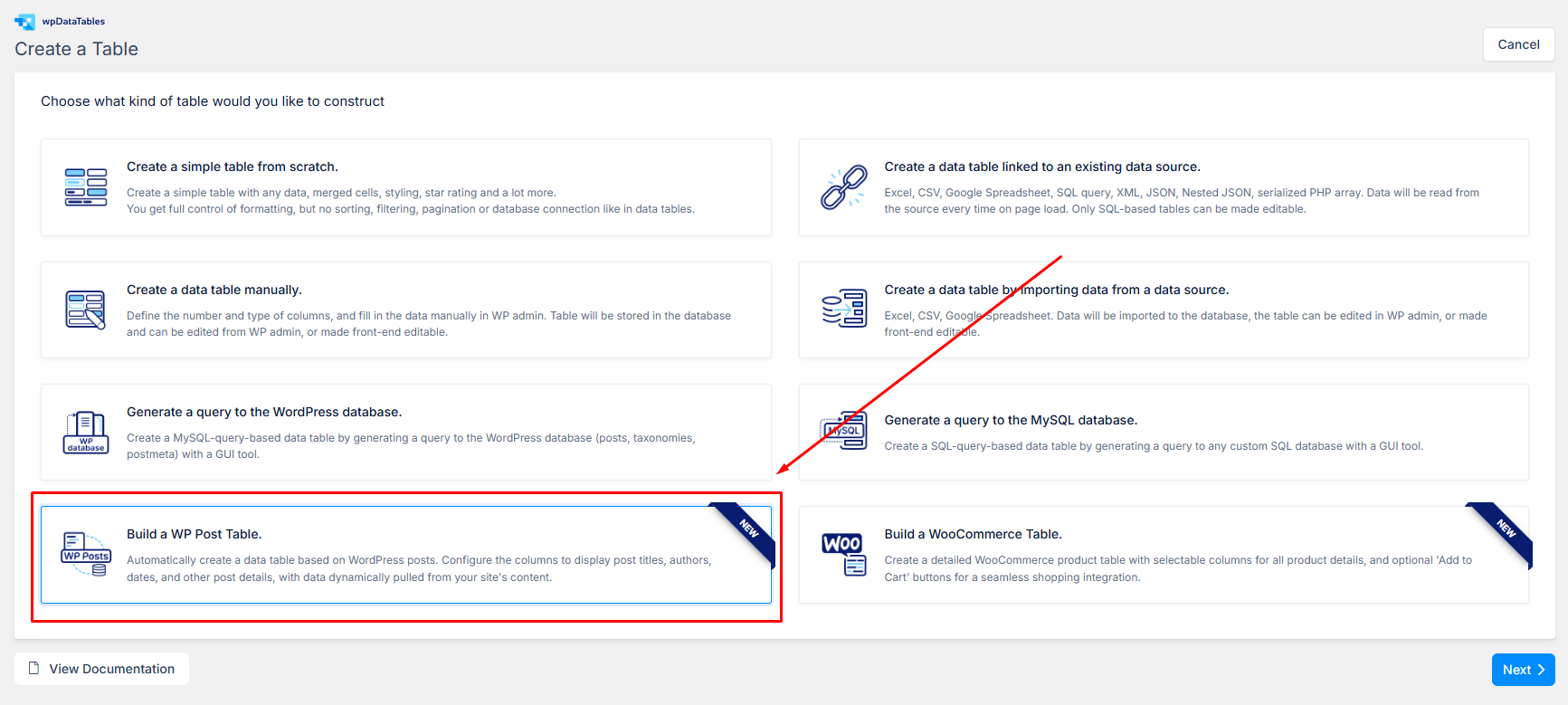Pick the WP database query icon
Viewport: 1568px width, 705px height.
tap(86, 433)
